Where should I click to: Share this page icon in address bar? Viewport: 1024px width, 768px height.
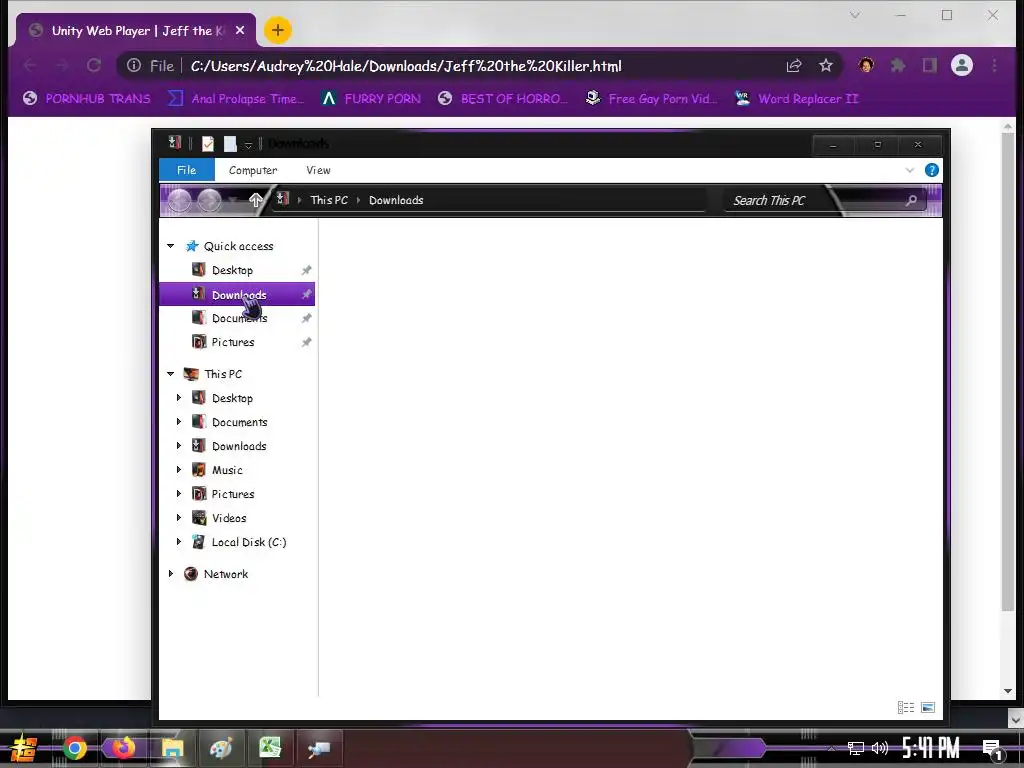pyautogui.click(x=794, y=65)
